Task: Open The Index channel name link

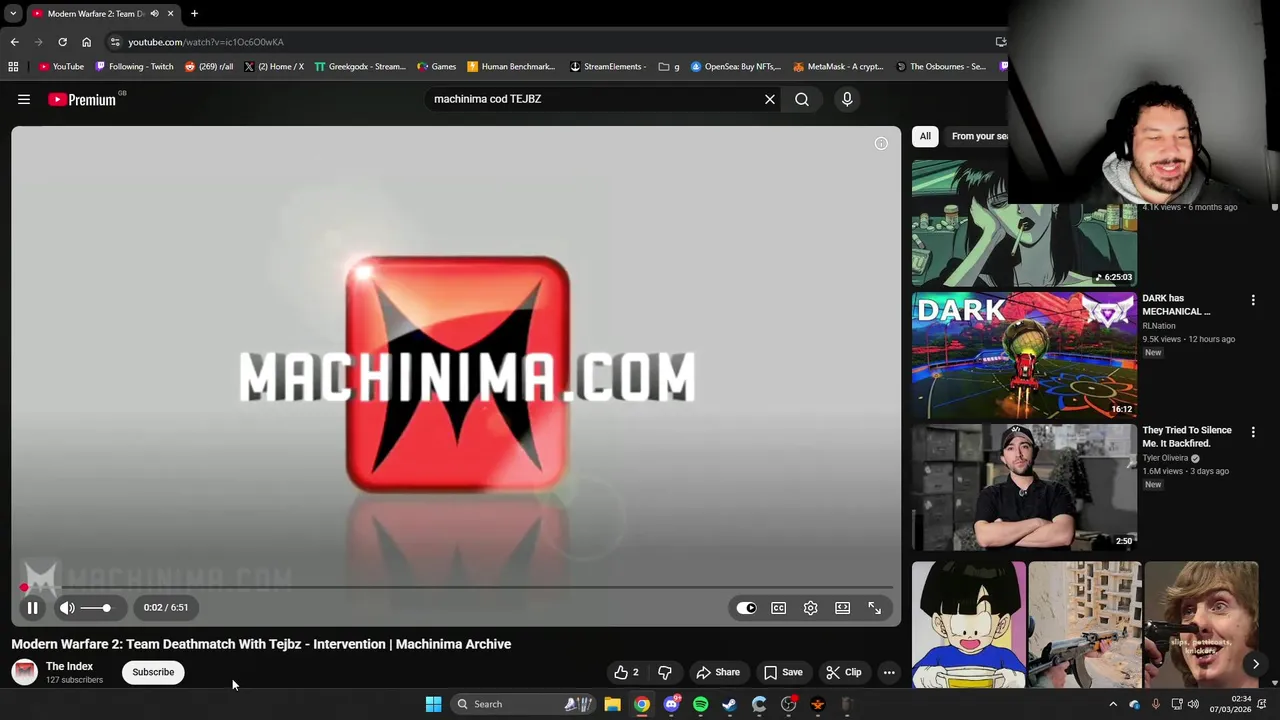Action: (69, 666)
